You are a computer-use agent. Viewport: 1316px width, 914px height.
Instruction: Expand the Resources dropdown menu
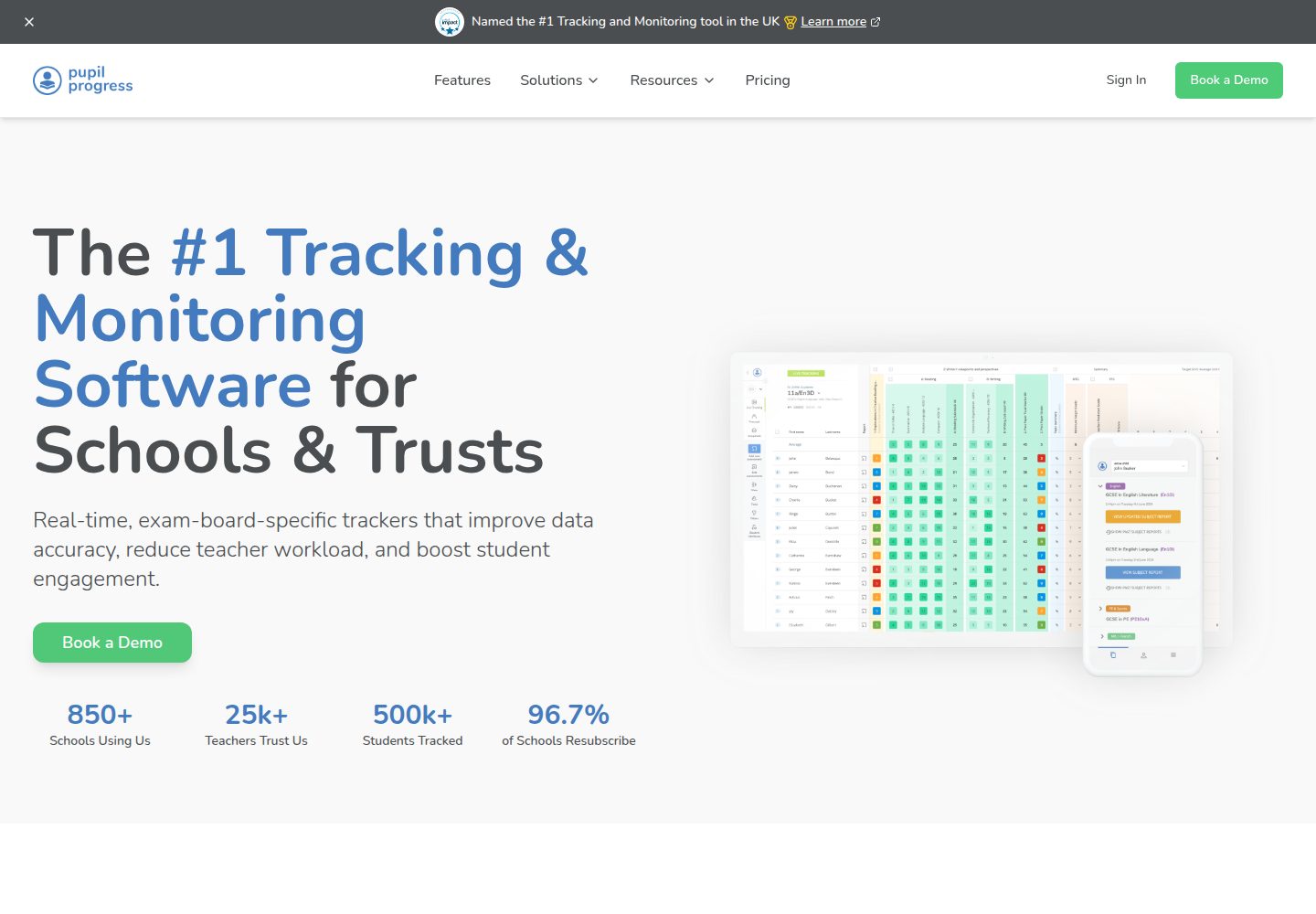[x=673, y=80]
